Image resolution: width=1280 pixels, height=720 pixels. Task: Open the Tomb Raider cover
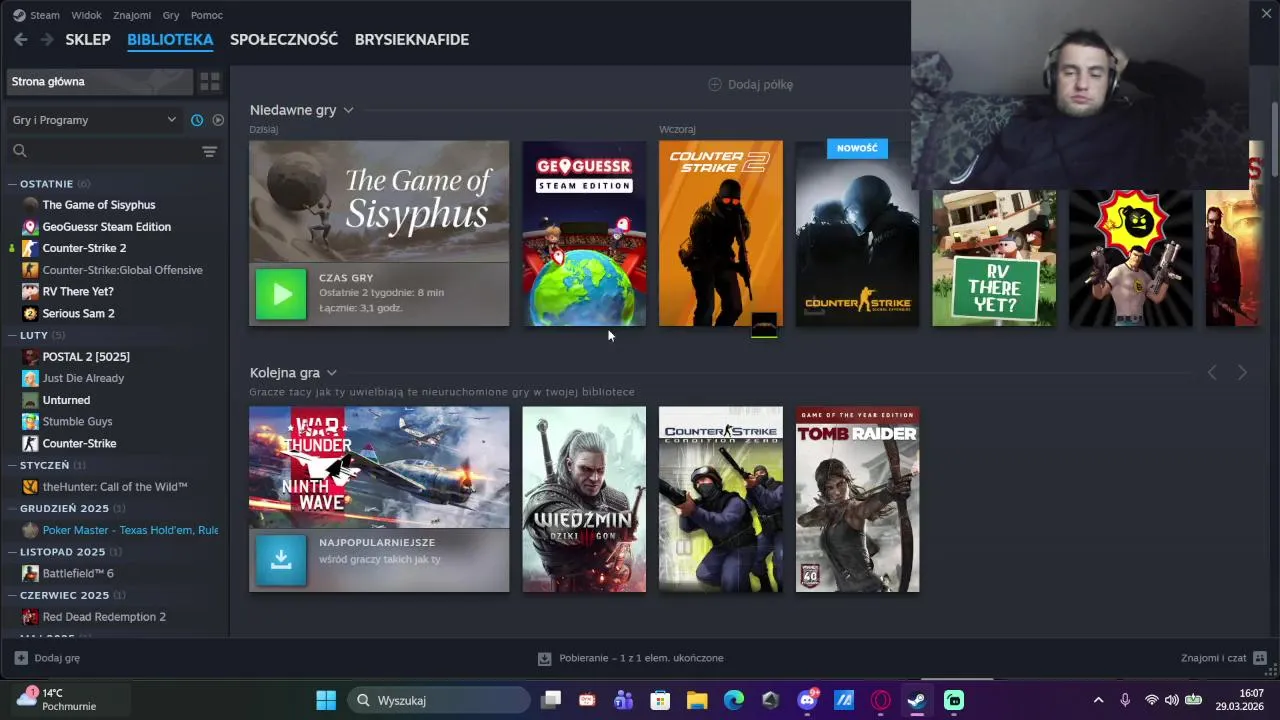(857, 499)
